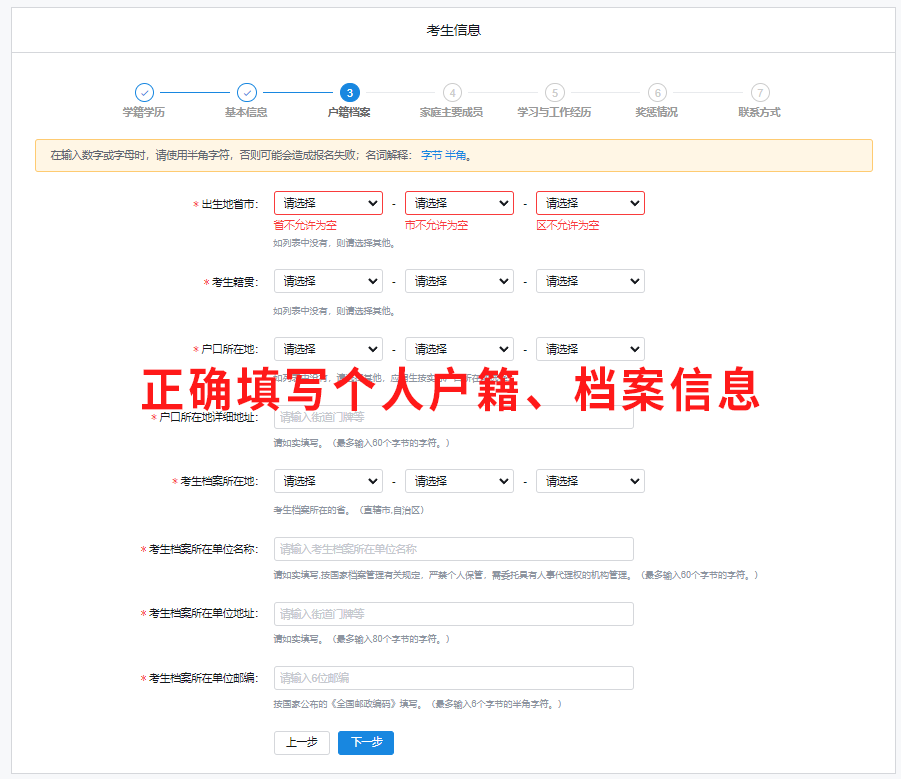
Task: Open 考生籍贯 province dropdown
Action: (328, 281)
